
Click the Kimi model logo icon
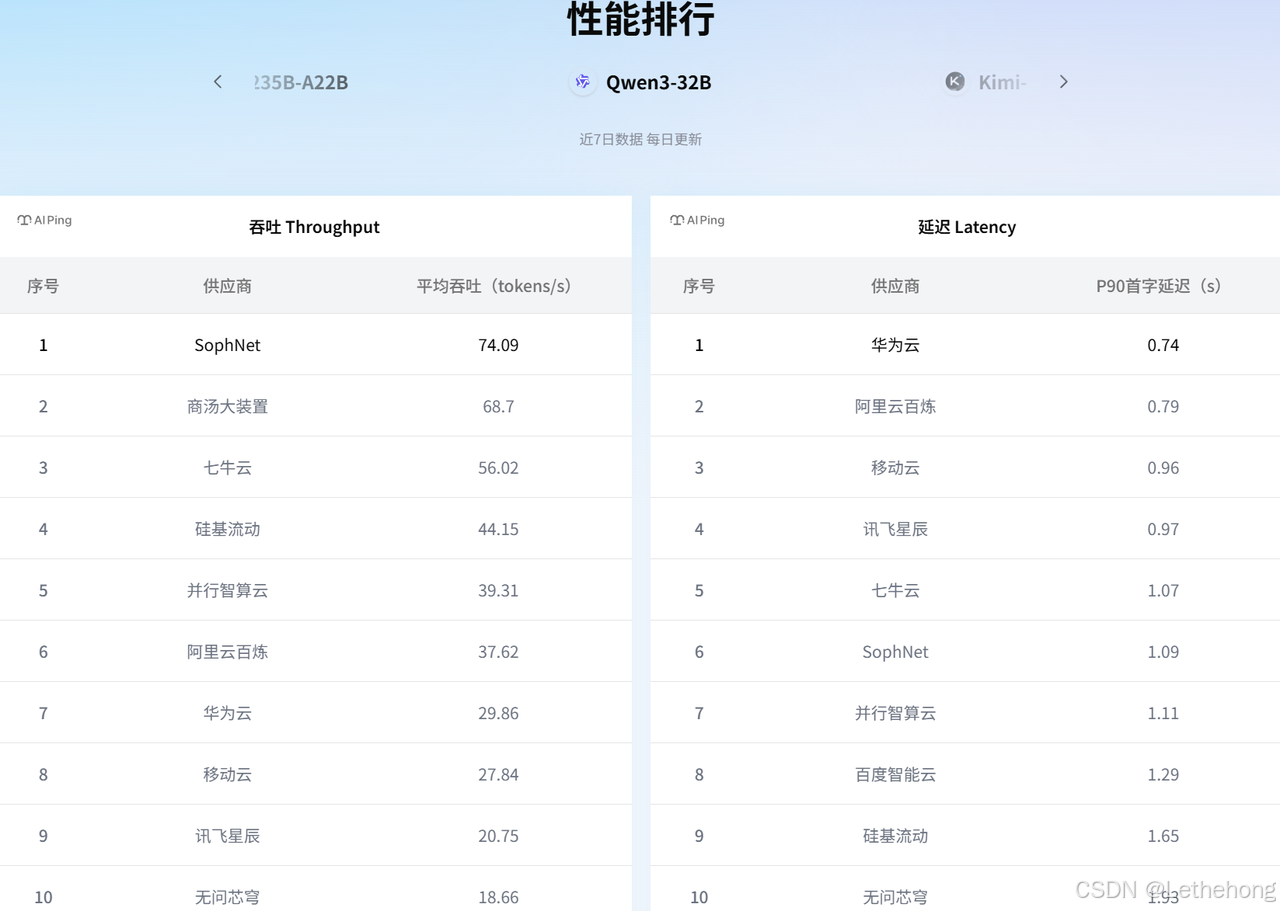[955, 82]
